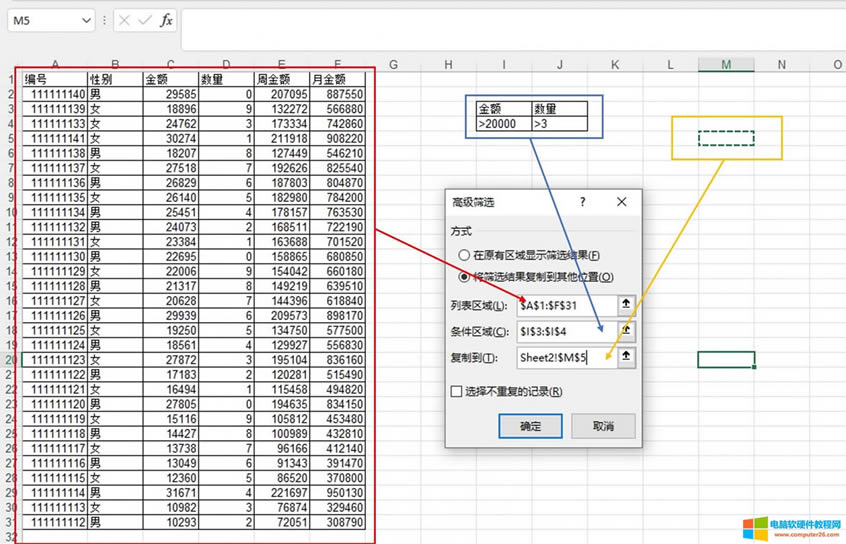Open the Name Box dropdown arrow
Image resolution: width=846 pixels, height=544 pixels.
(x=85, y=20)
